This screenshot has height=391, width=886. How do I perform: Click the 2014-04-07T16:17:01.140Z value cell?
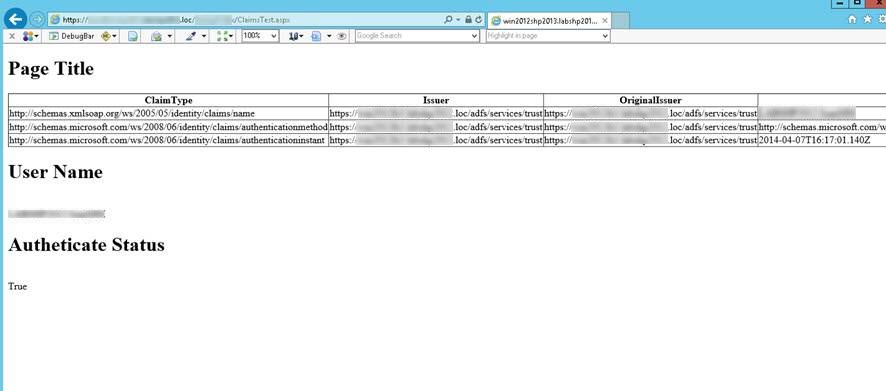(x=815, y=140)
